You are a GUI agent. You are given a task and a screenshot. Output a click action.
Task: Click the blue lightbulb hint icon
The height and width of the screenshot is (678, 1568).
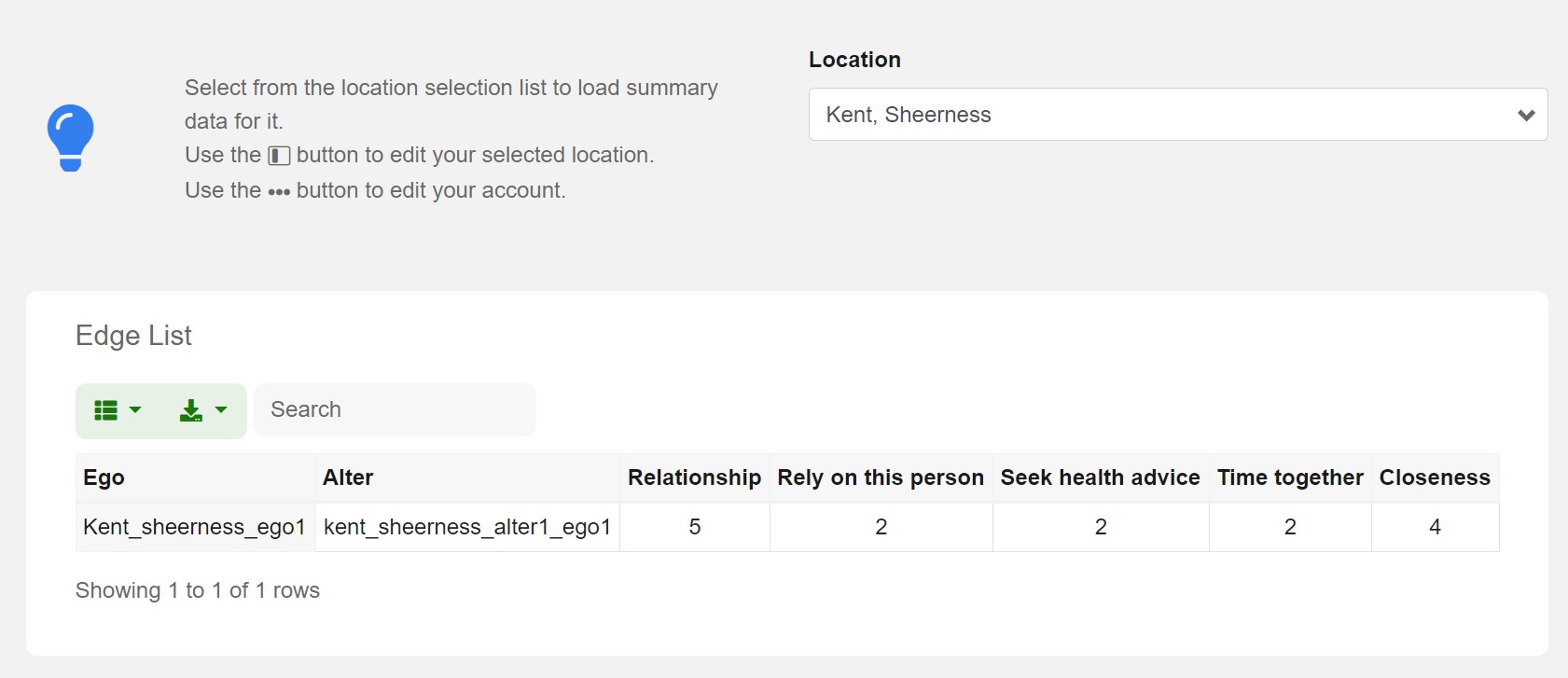(x=71, y=137)
